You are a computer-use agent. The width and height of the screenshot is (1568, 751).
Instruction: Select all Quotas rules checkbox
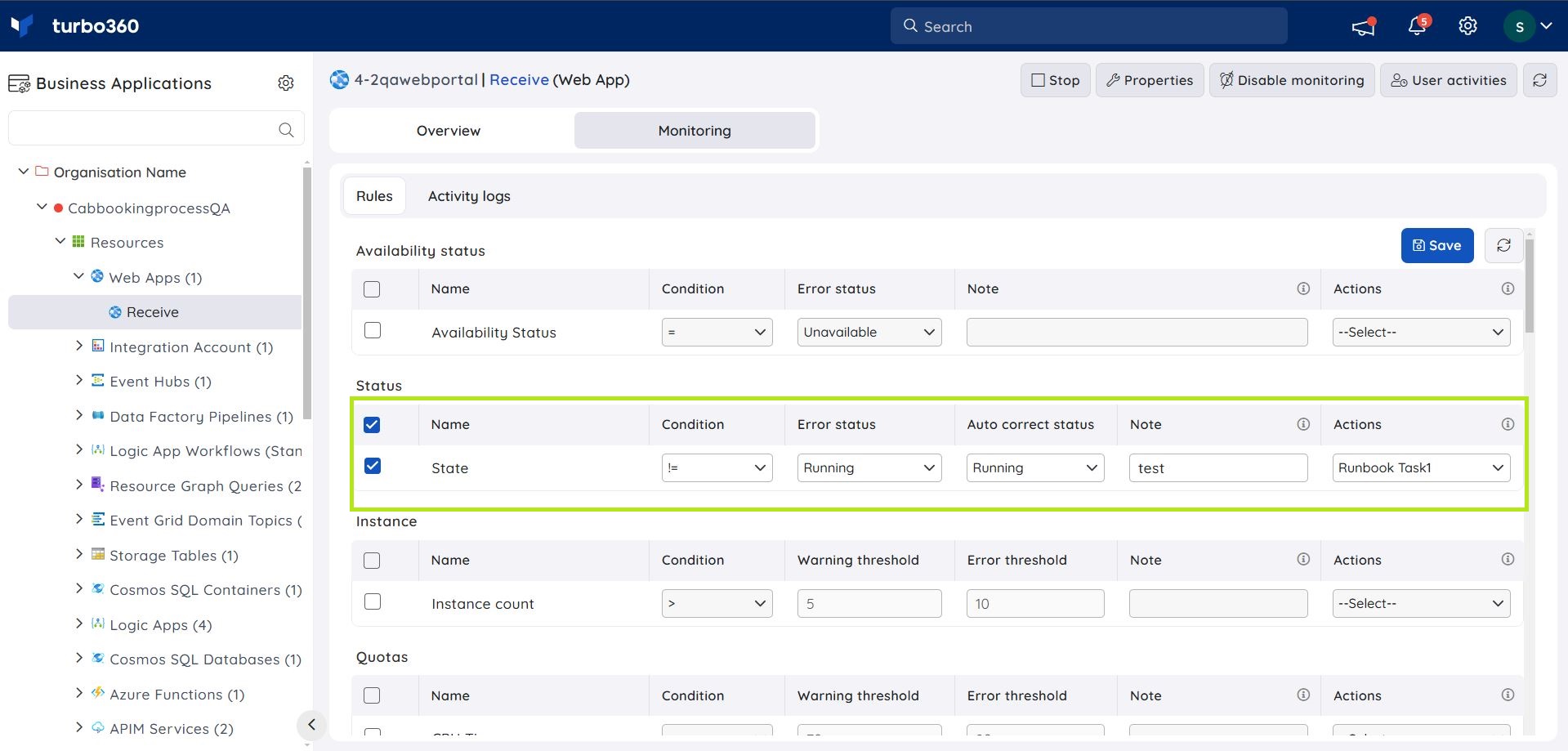(x=372, y=695)
